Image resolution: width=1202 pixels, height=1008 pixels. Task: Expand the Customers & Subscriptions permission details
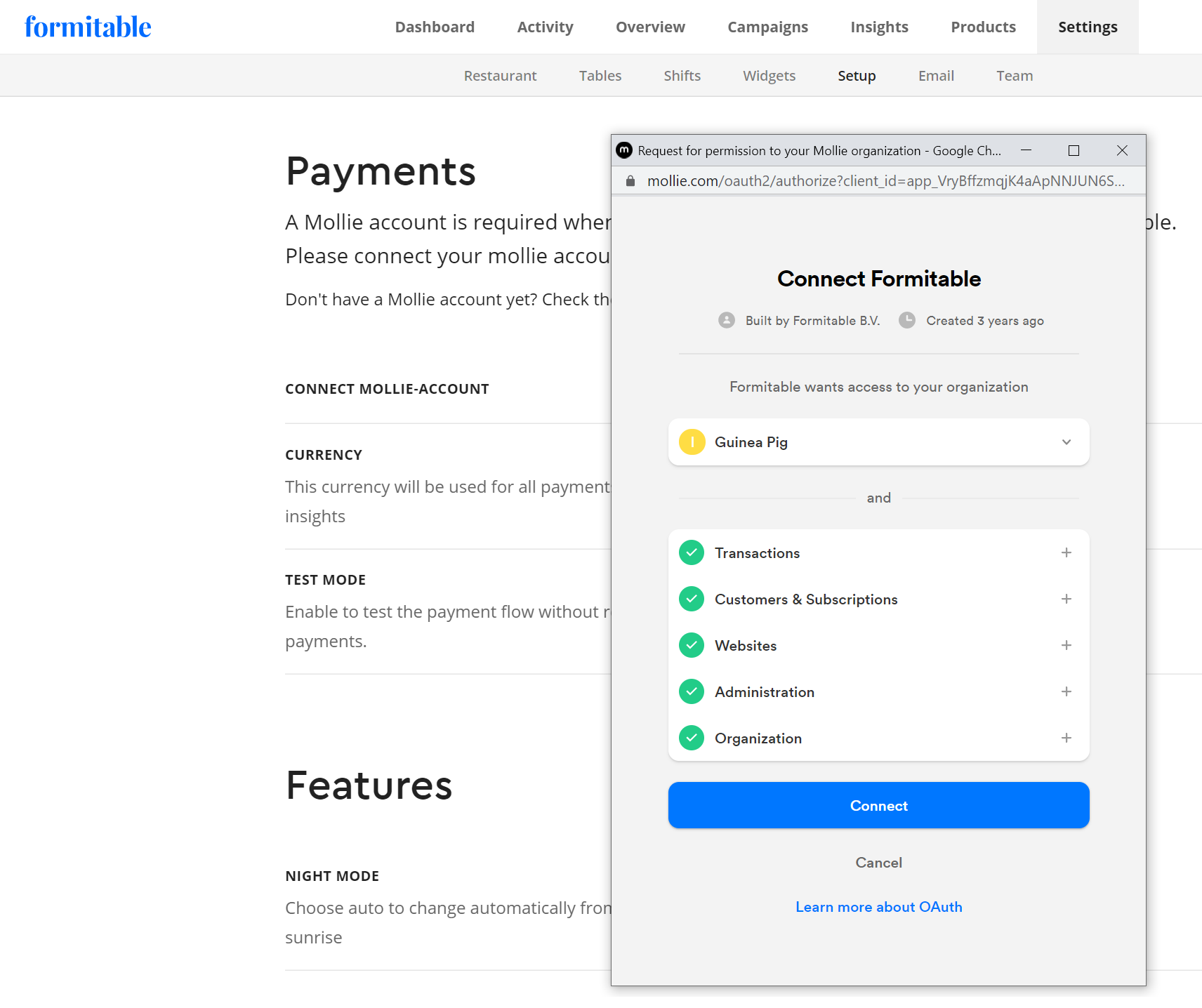pos(1066,599)
